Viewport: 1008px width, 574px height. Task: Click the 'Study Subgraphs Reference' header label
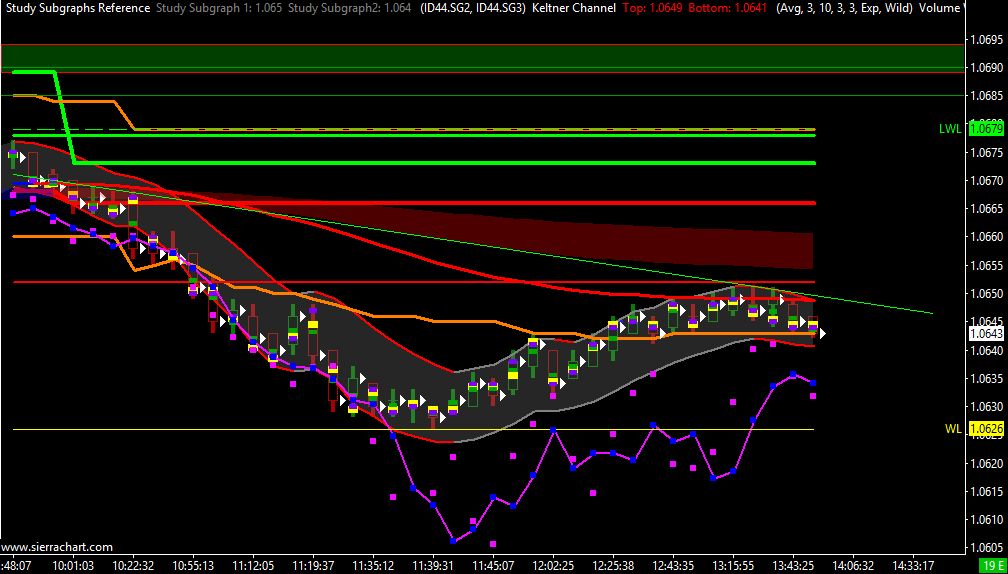click(76, 8)
